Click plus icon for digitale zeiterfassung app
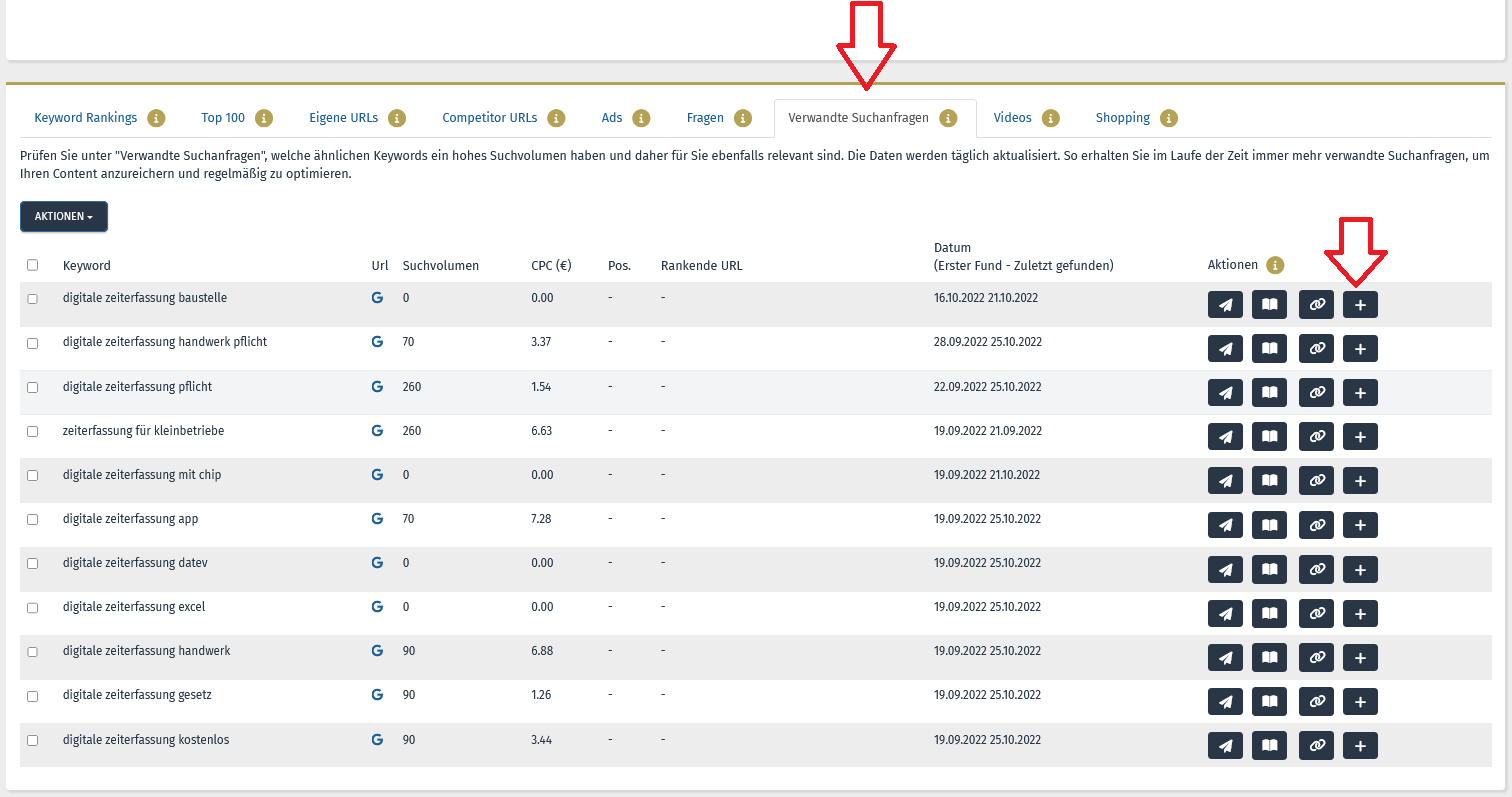This screenshot has height=797, width=1512. (x=1360, y=525)
